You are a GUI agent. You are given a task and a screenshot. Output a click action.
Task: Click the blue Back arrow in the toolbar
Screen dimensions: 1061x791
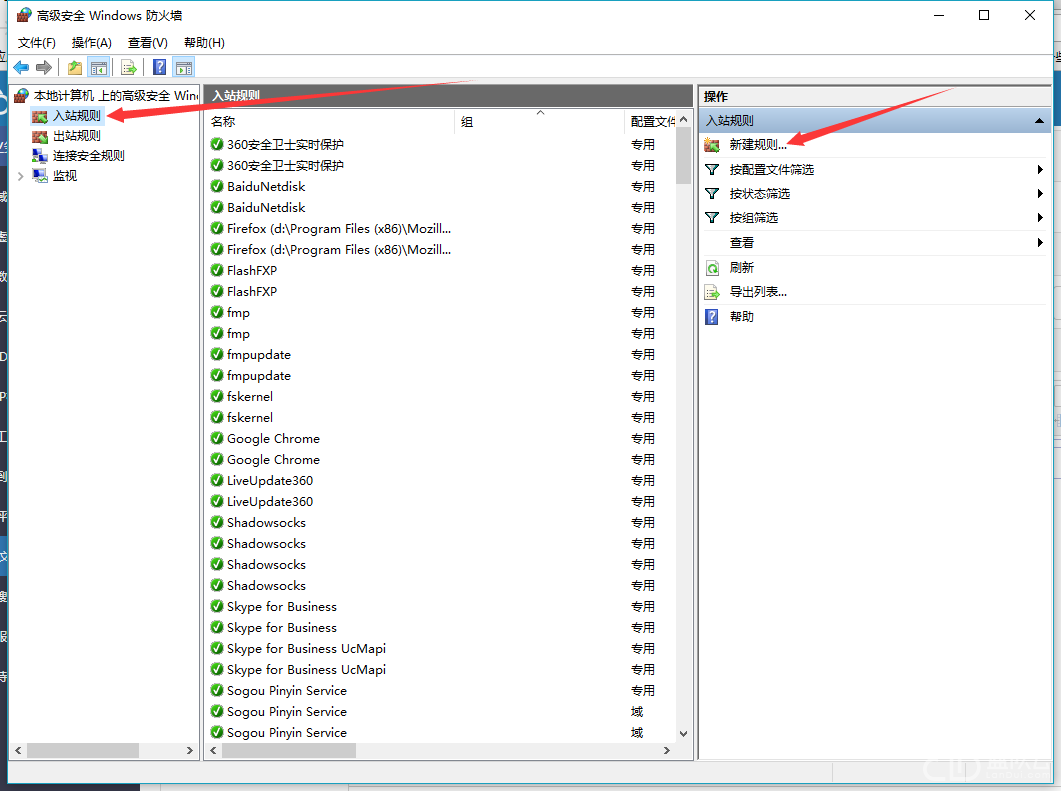click(21, 68)
